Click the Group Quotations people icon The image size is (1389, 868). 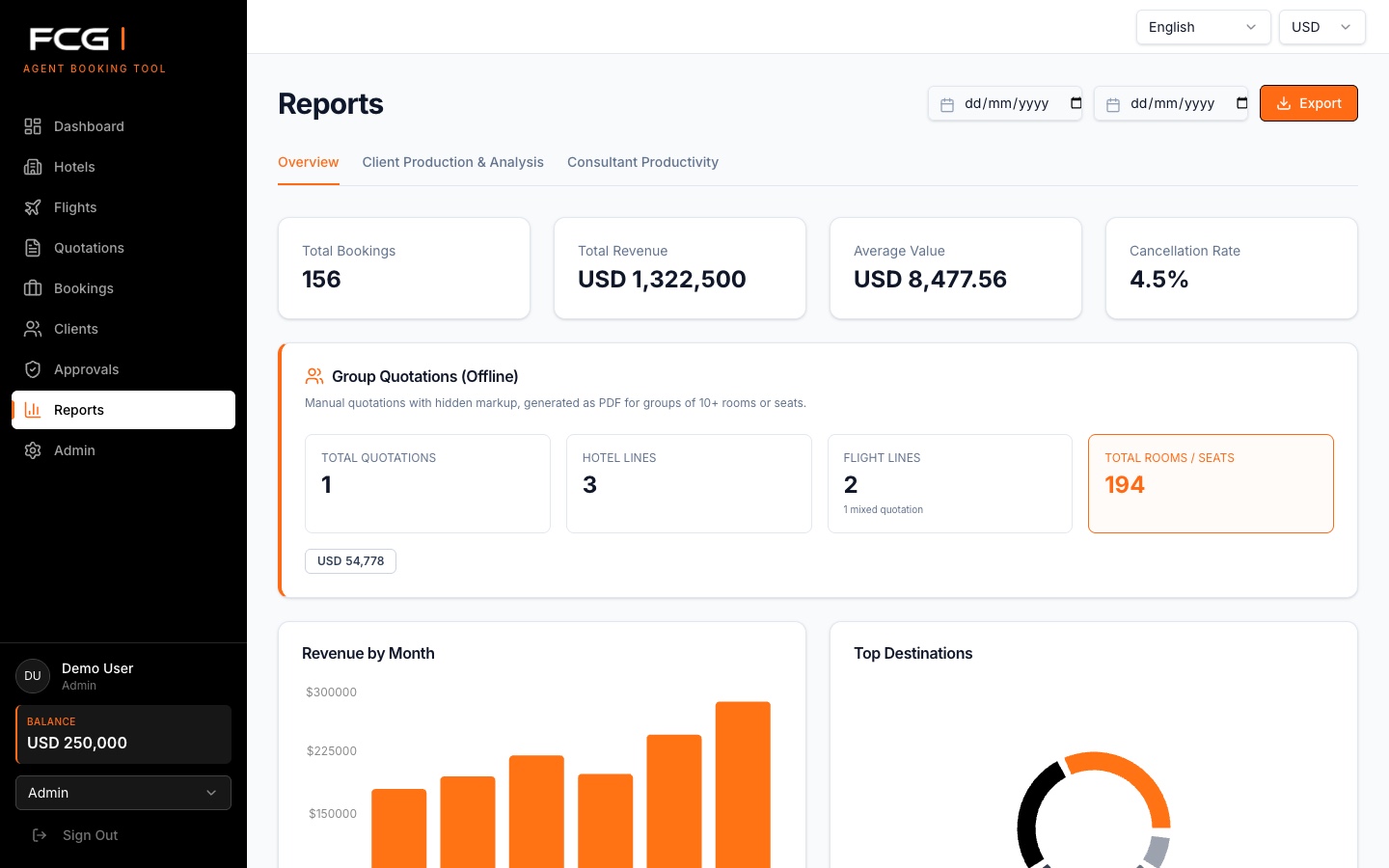314,376
